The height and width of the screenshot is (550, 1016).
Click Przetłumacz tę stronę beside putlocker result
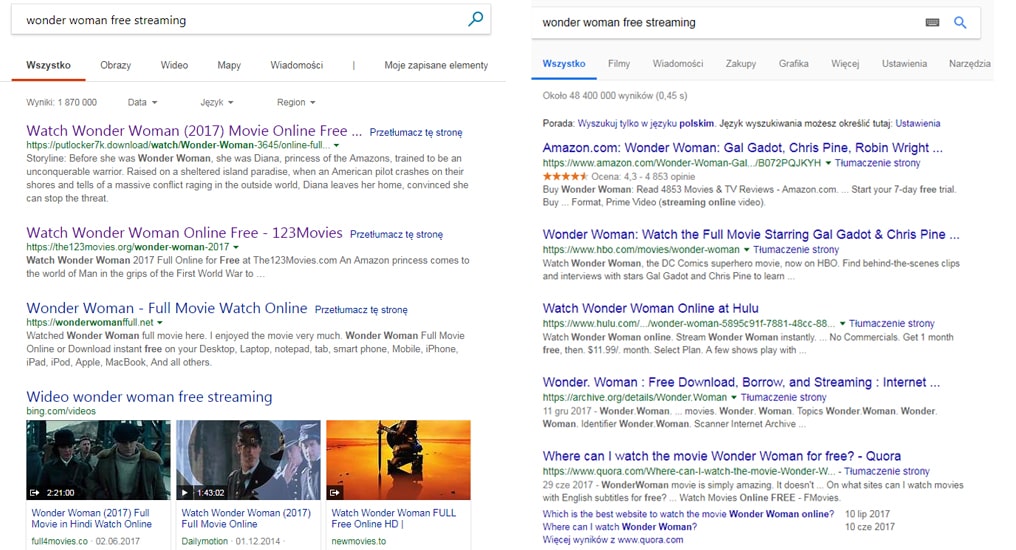click(x=416, y=133)
